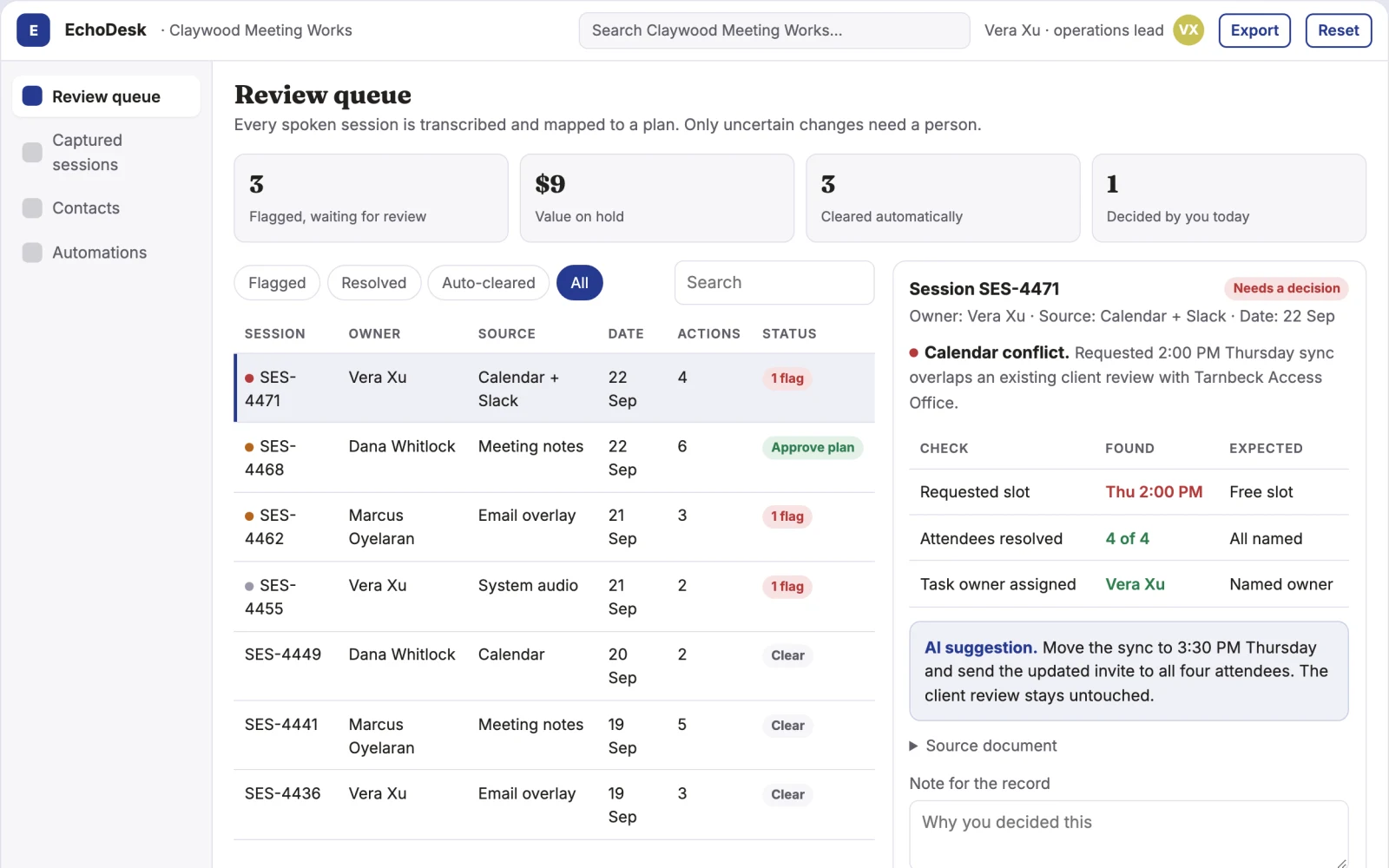Open Automations in the sidebar
This screenshot has height=868, width=1389.
coord(106,253)
